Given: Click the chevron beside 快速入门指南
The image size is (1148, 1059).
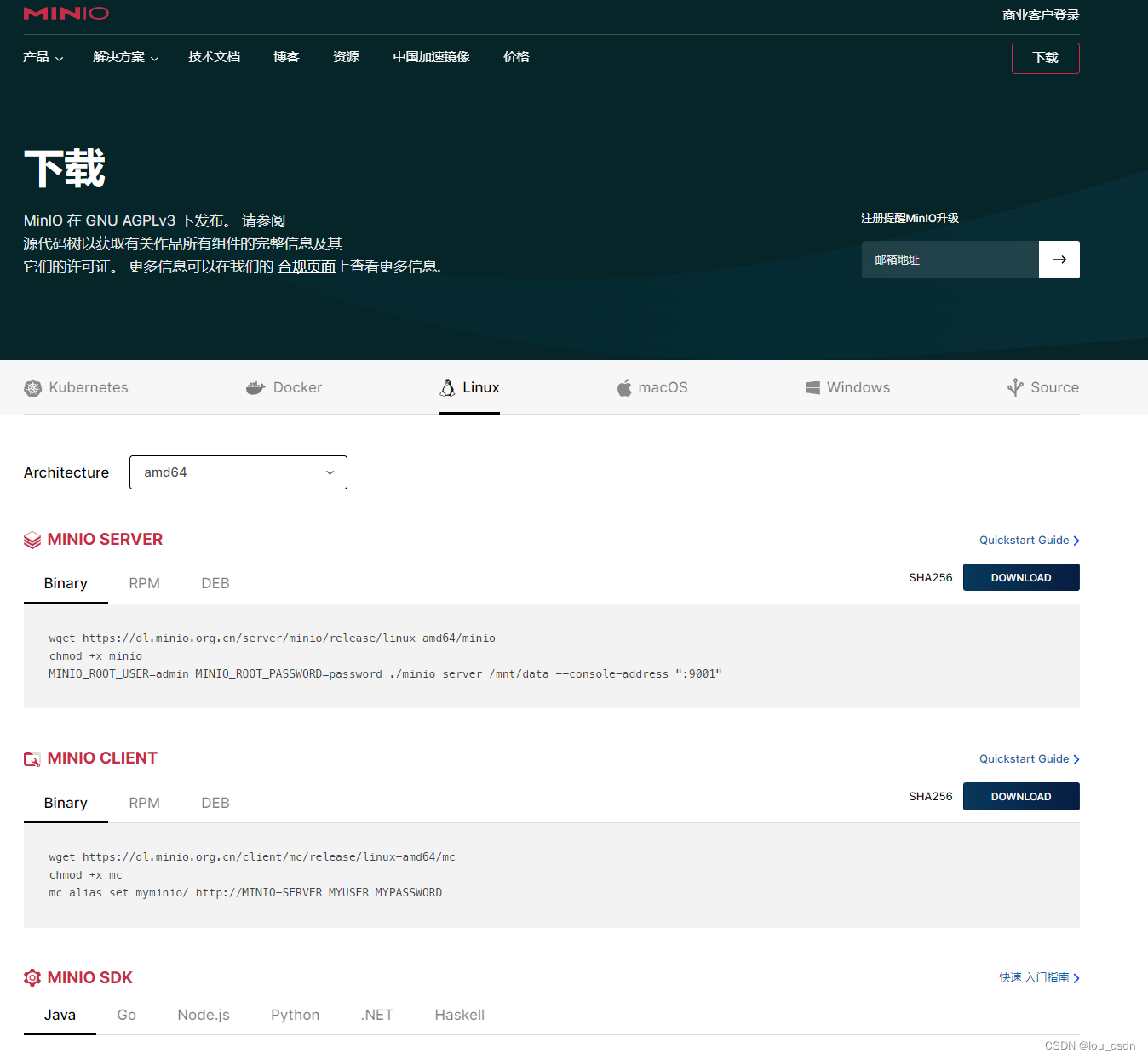Looking at the screenshot, I should pos(1076,978).
